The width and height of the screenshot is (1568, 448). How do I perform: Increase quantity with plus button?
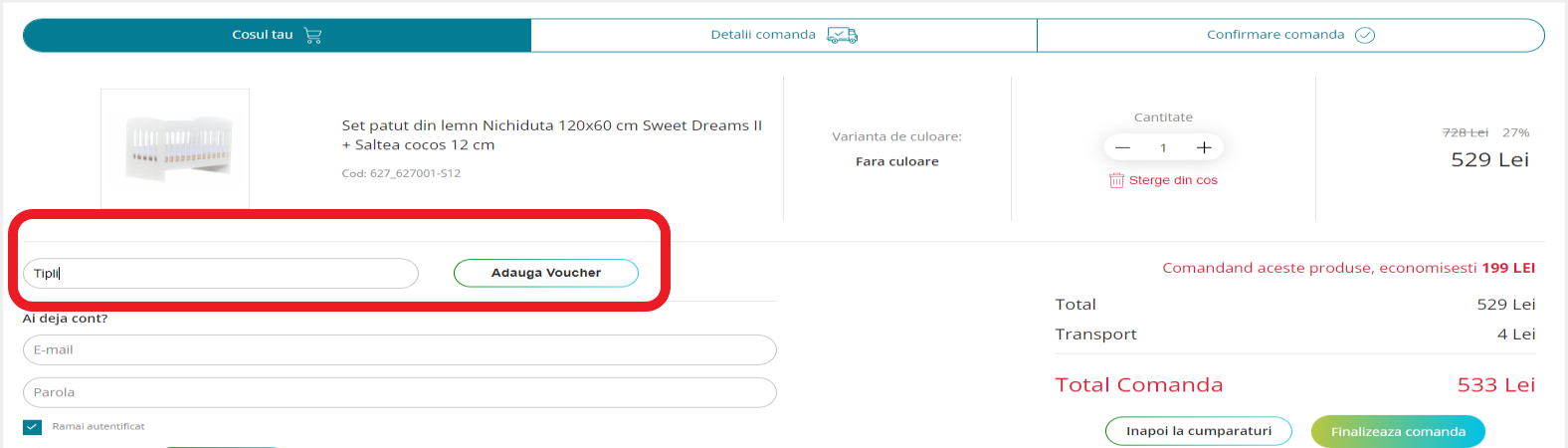point(1204,147)
